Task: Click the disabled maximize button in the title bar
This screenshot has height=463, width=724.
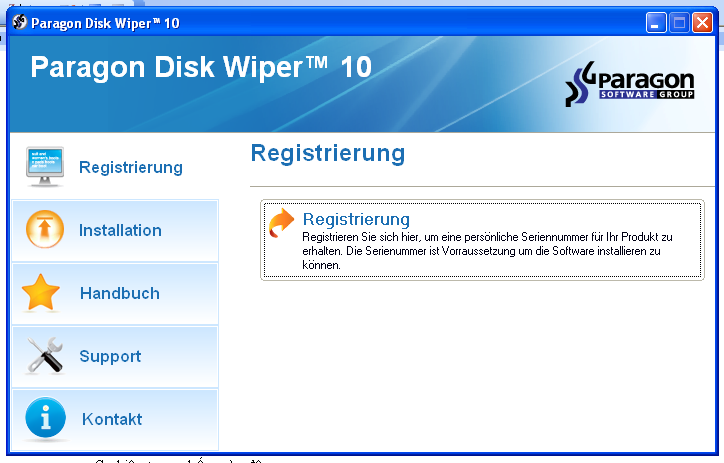Action: 679,23
